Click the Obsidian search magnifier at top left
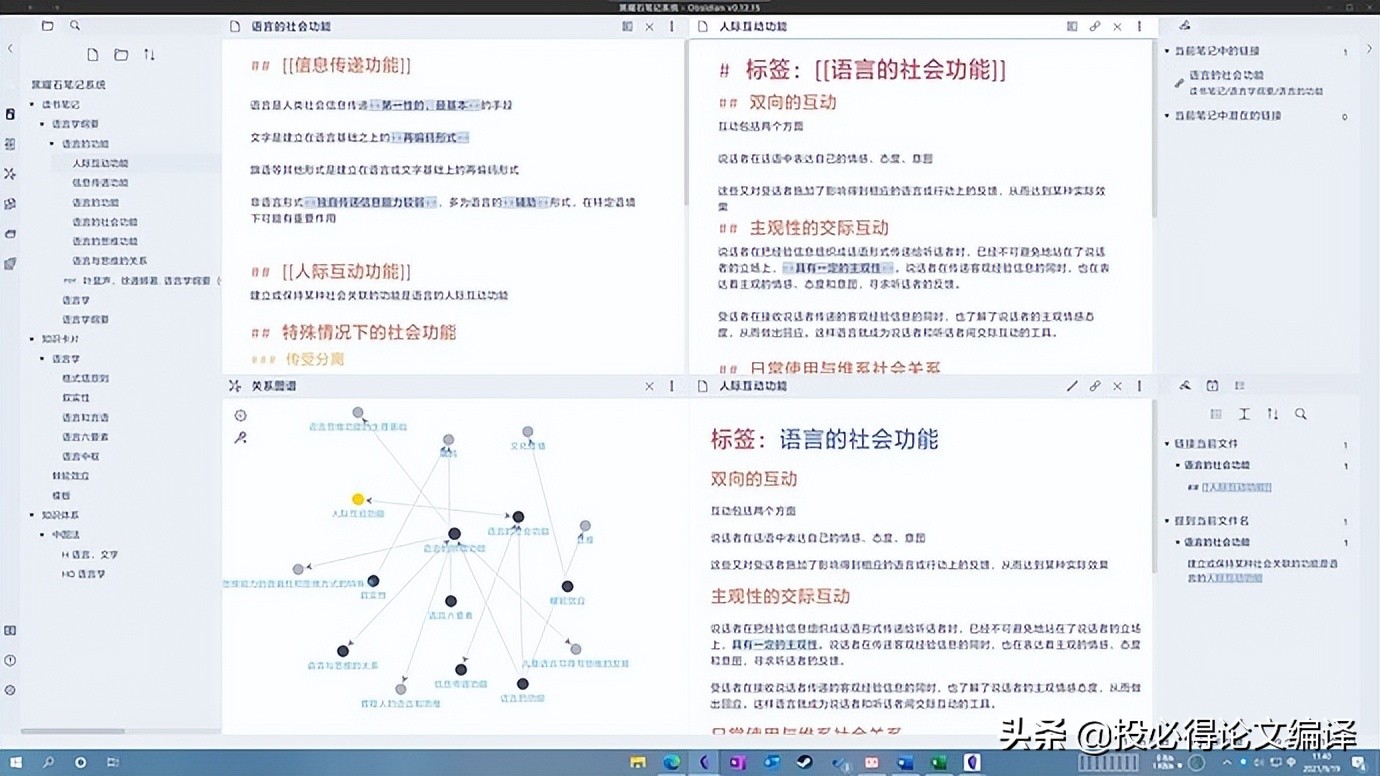This screenshot has height=776, width=1380. (x=75, y=26)
